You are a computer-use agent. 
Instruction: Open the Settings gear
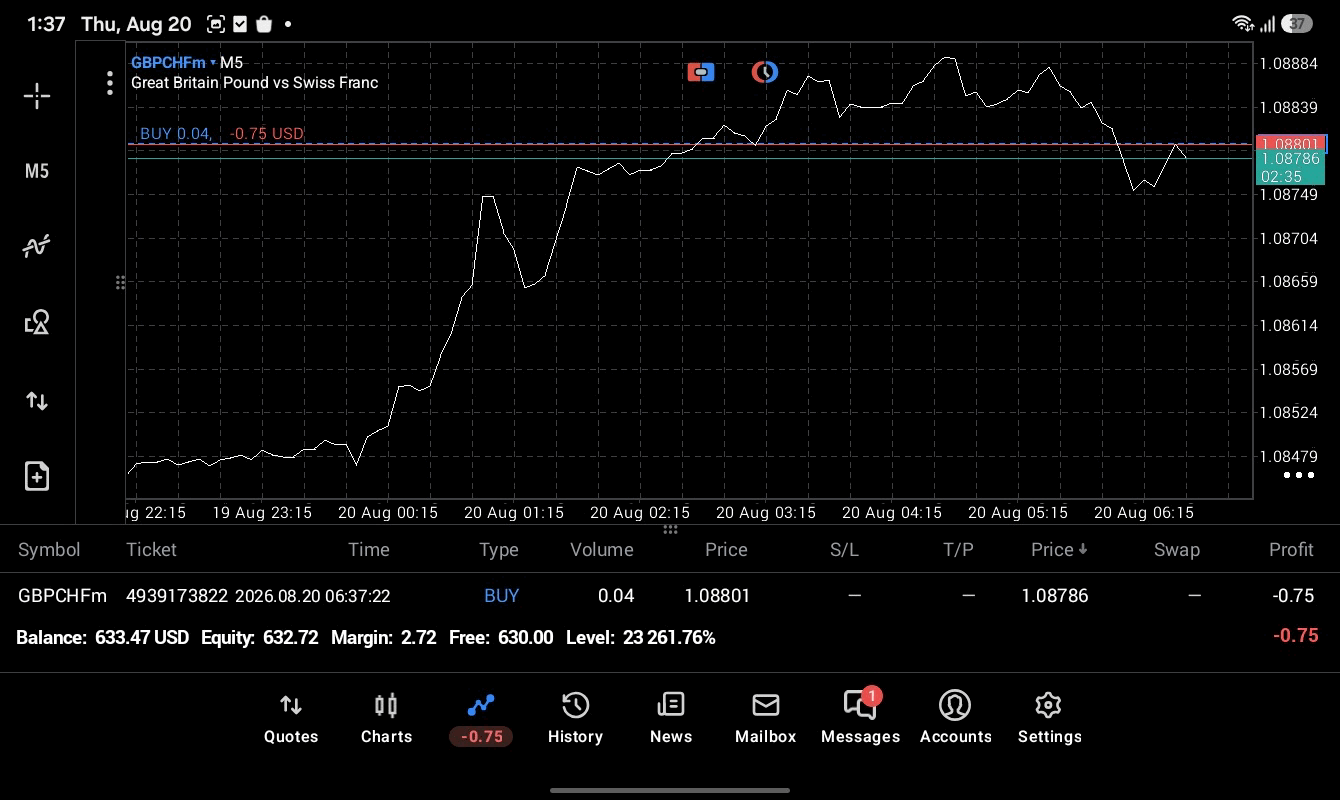coord(1049,719)
